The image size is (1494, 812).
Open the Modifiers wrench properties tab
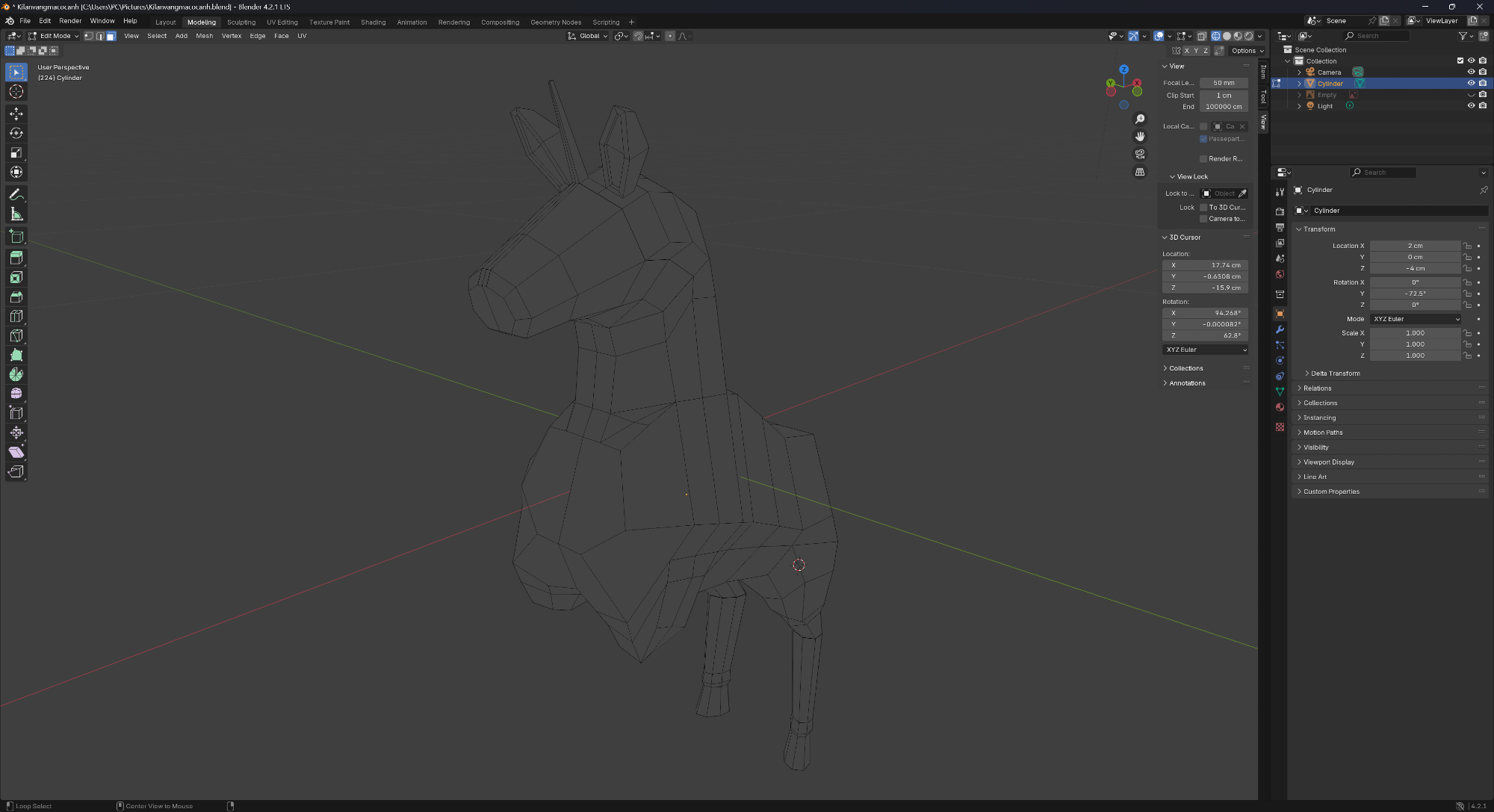[x=1280, y=329]
